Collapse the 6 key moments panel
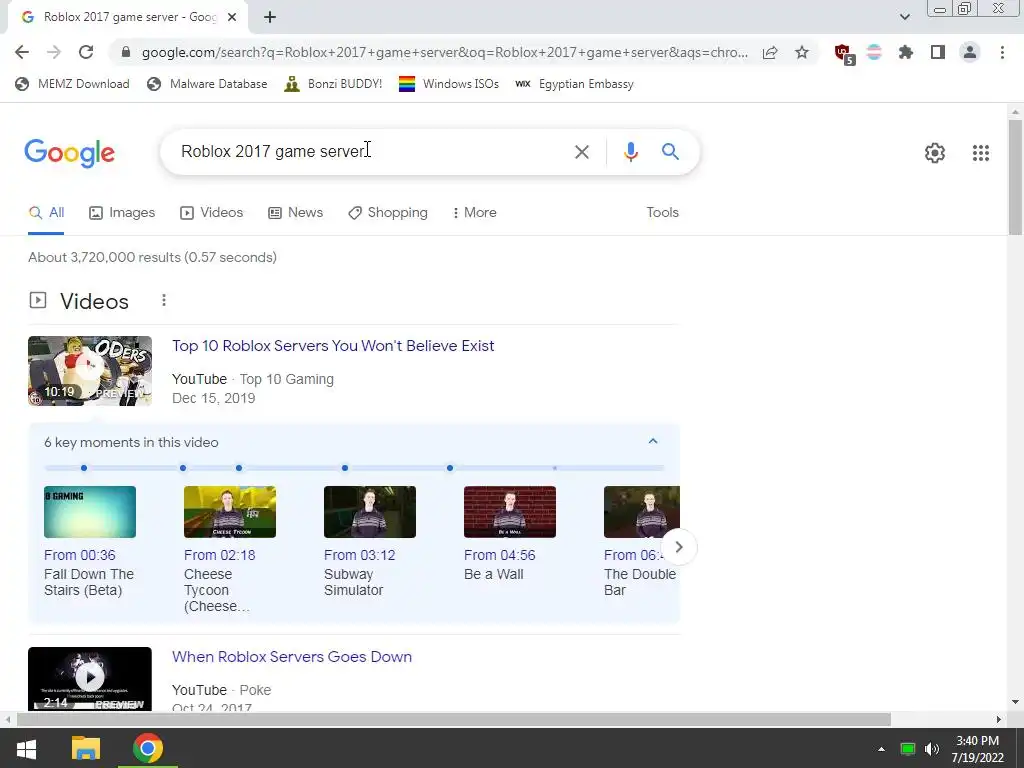Image resolution: width=1024 pixels, height=768 pixels. 652,441
